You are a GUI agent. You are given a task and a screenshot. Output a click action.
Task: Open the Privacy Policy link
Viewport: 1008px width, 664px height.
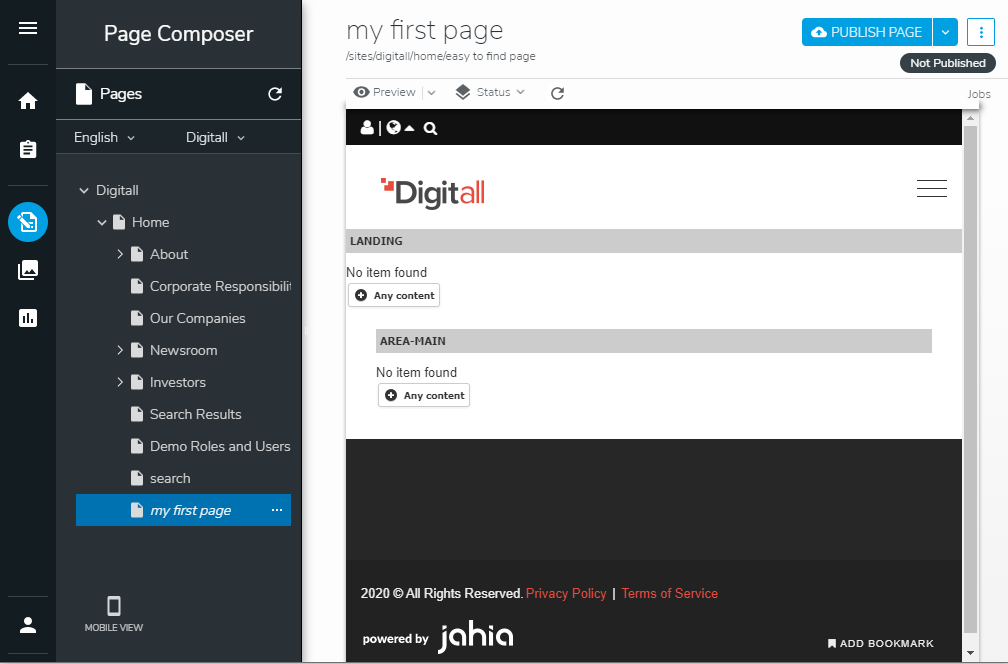[x=566, y=593]
